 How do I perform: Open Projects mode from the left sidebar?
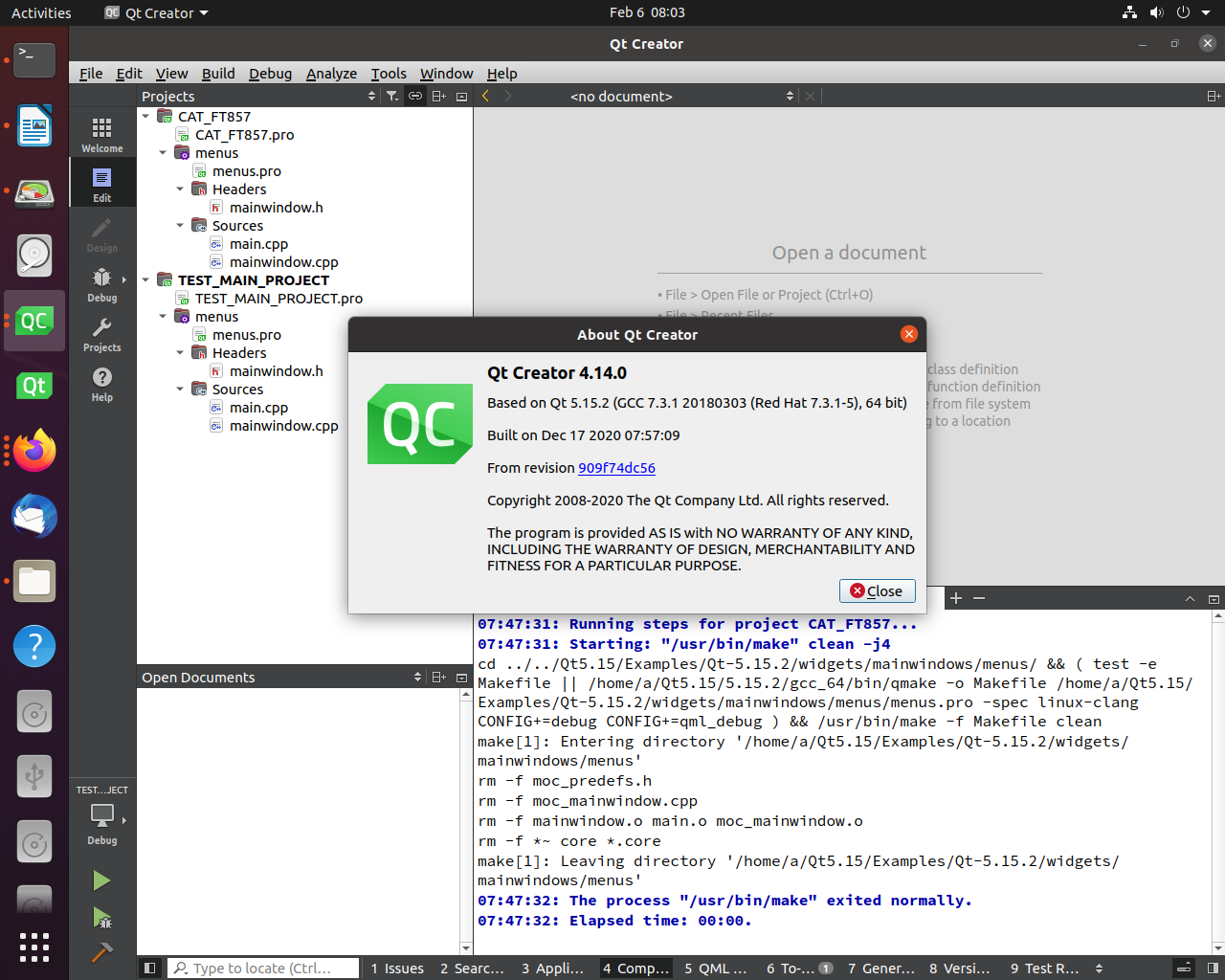pyautogui.click(x=102, y=335)
